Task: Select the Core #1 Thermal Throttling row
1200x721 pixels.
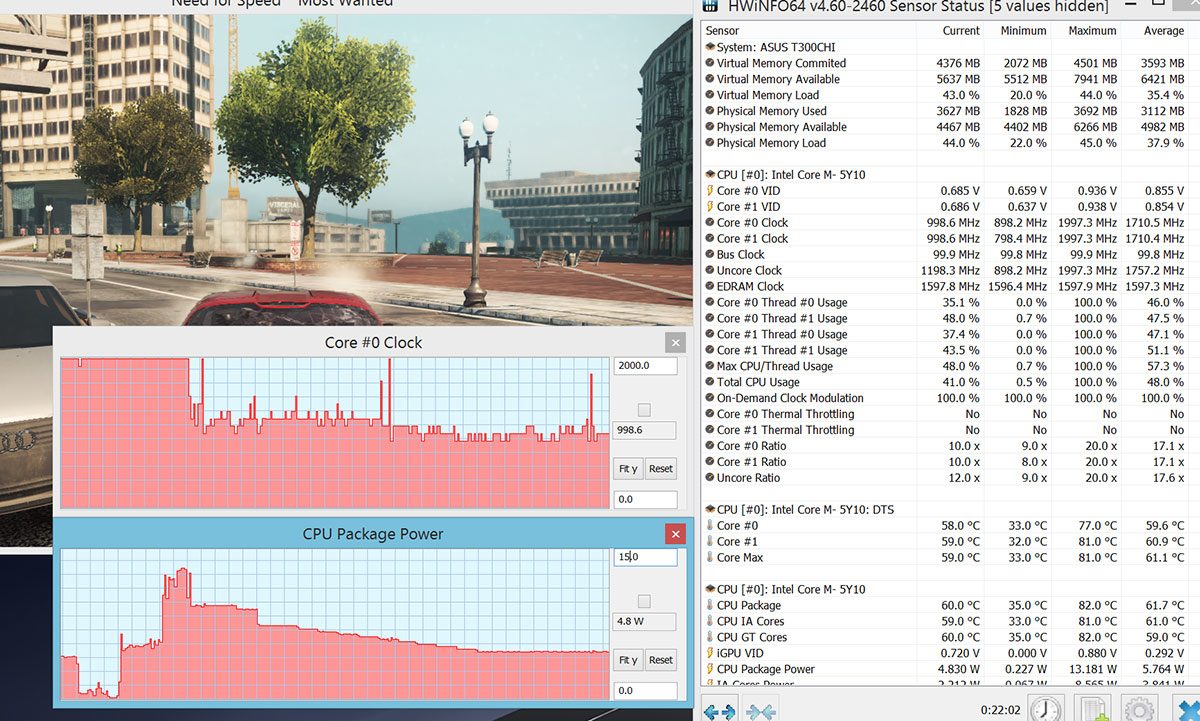Action: (946, 430)
